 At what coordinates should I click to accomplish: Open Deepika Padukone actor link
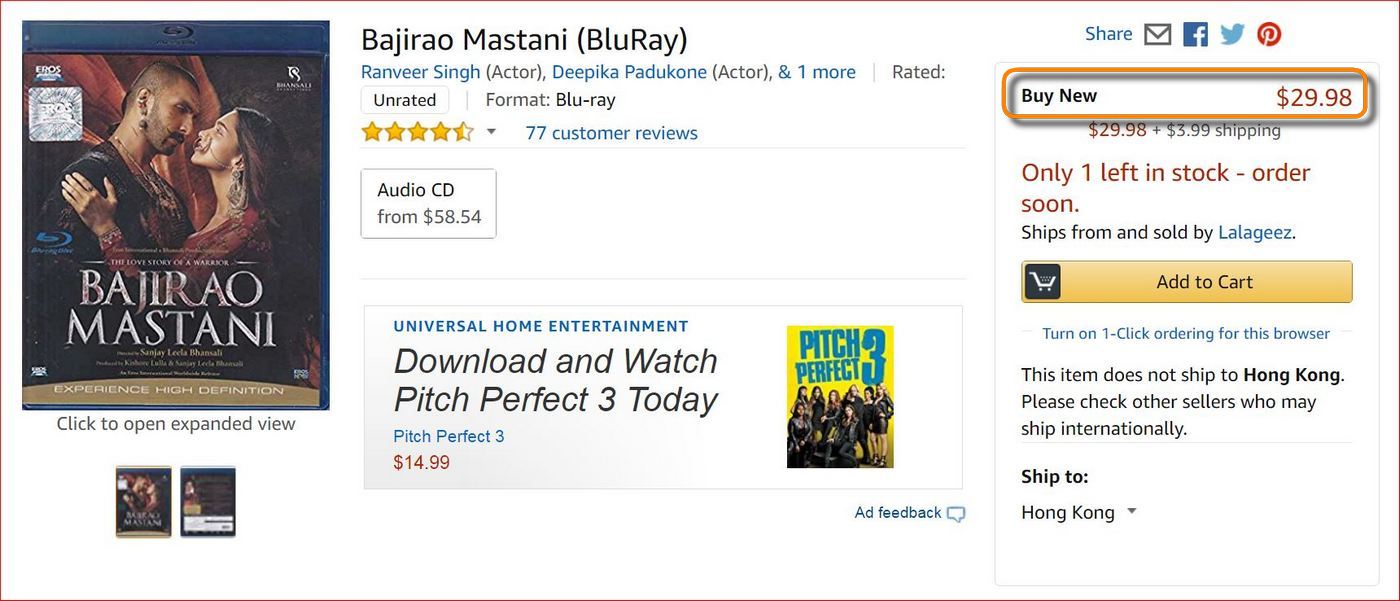pos(629,72)
